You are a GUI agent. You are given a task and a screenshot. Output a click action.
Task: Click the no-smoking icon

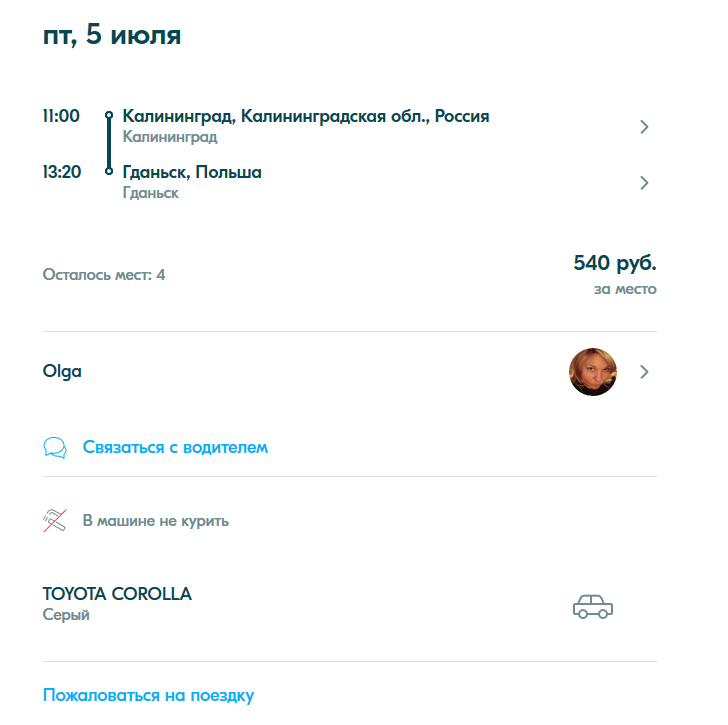pos(55,520)
